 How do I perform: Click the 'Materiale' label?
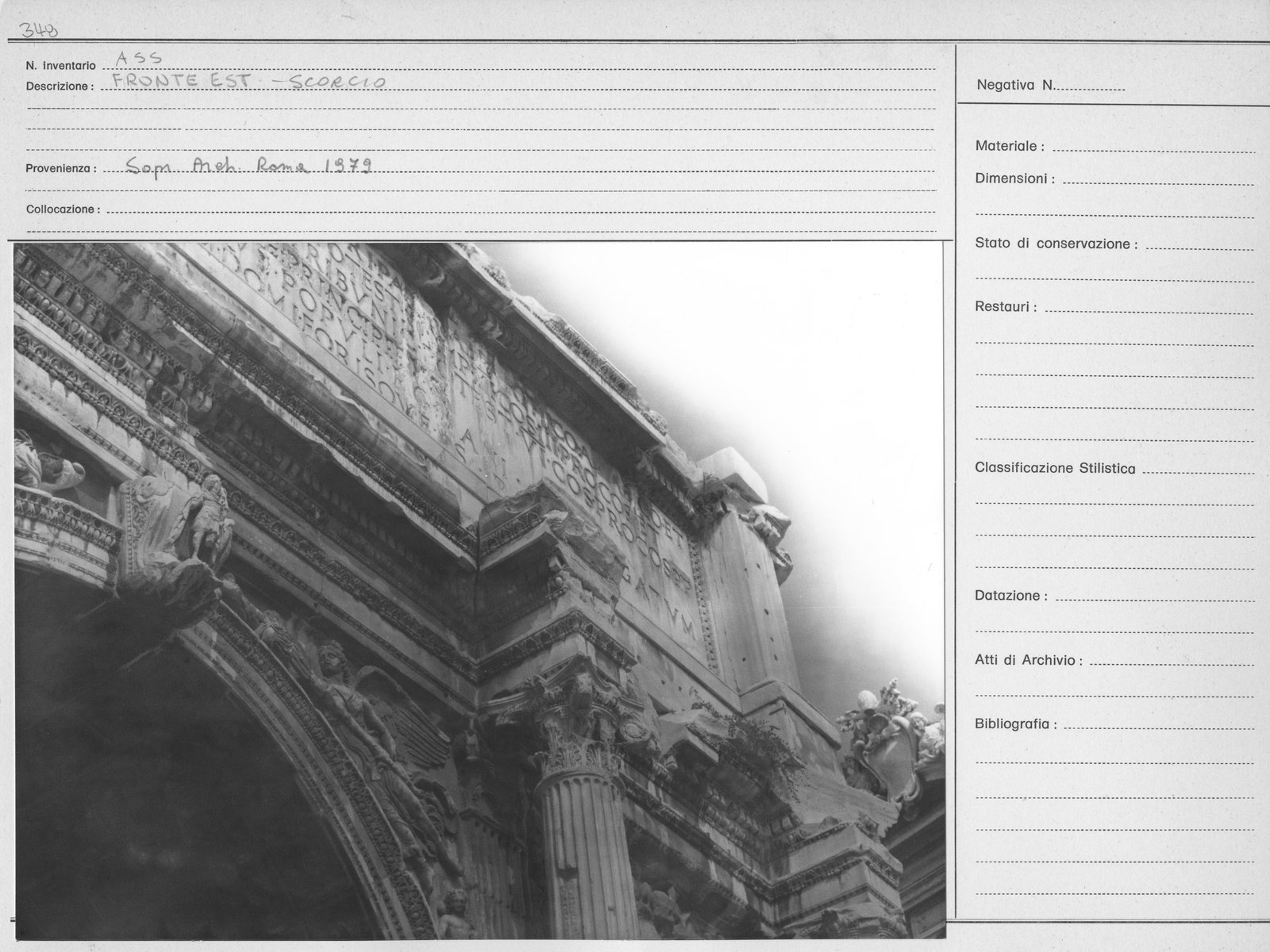1010,146
